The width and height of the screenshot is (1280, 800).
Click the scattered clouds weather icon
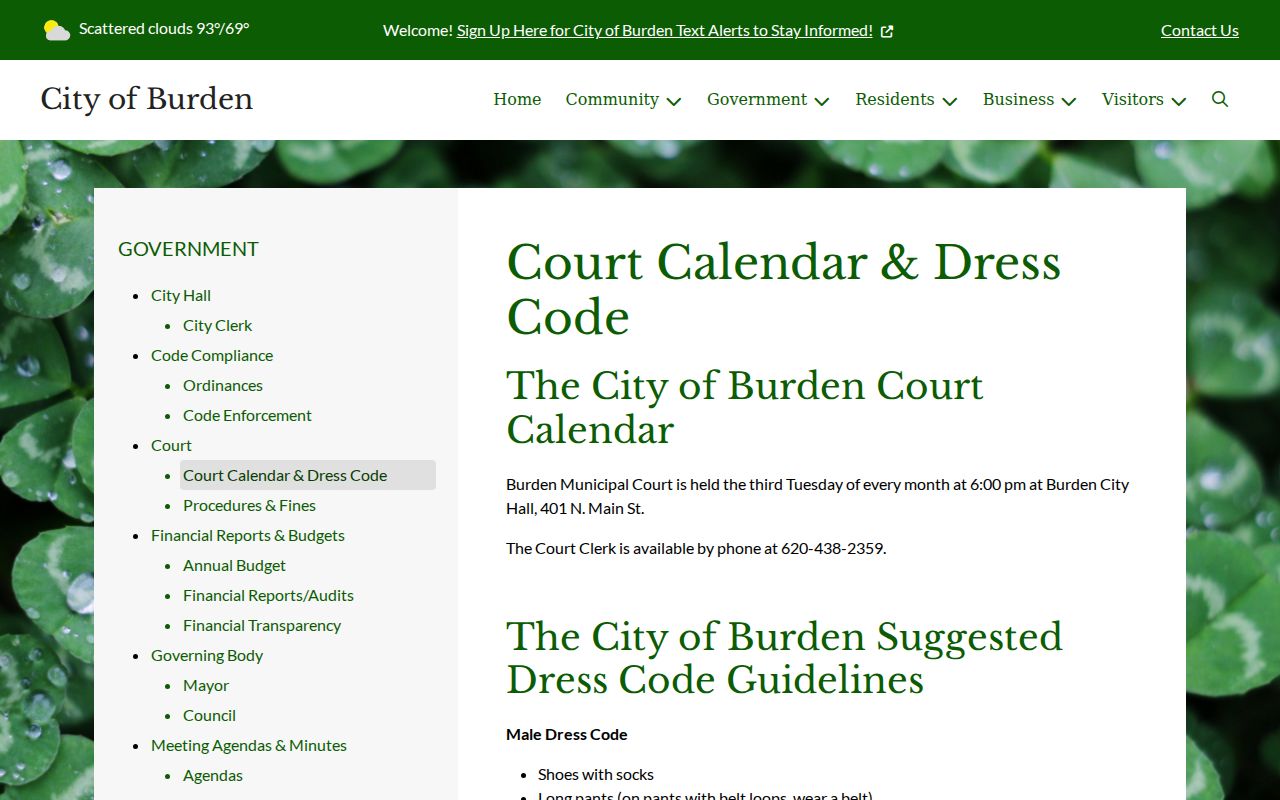[57, 30]
